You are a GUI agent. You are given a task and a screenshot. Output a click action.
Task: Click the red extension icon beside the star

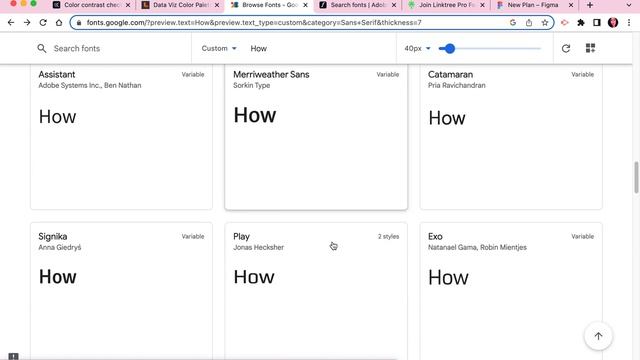point(565,22)
